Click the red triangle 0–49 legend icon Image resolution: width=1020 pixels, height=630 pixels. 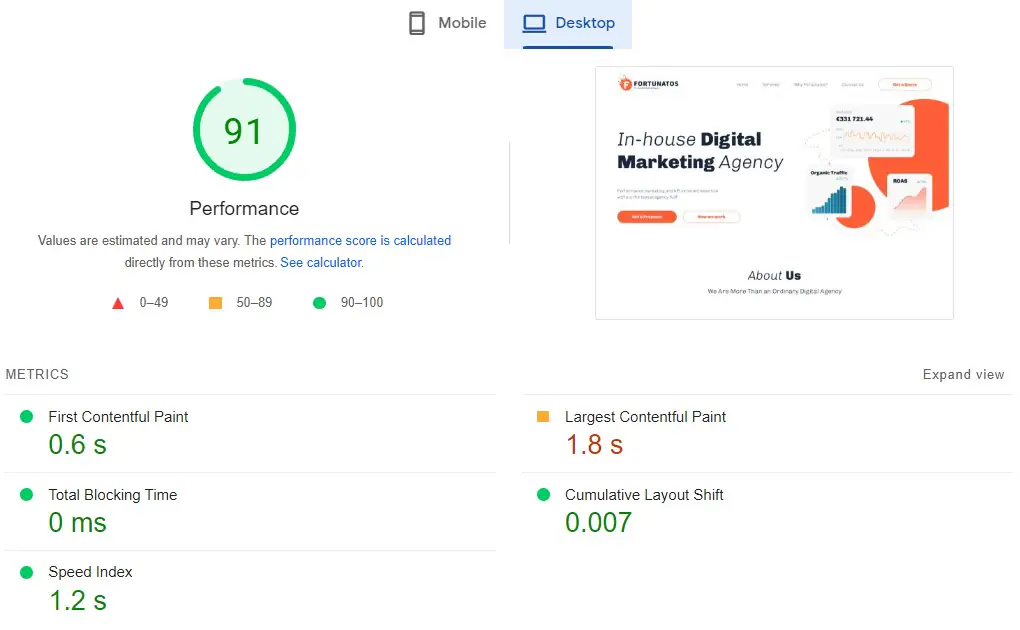point(118,303)
